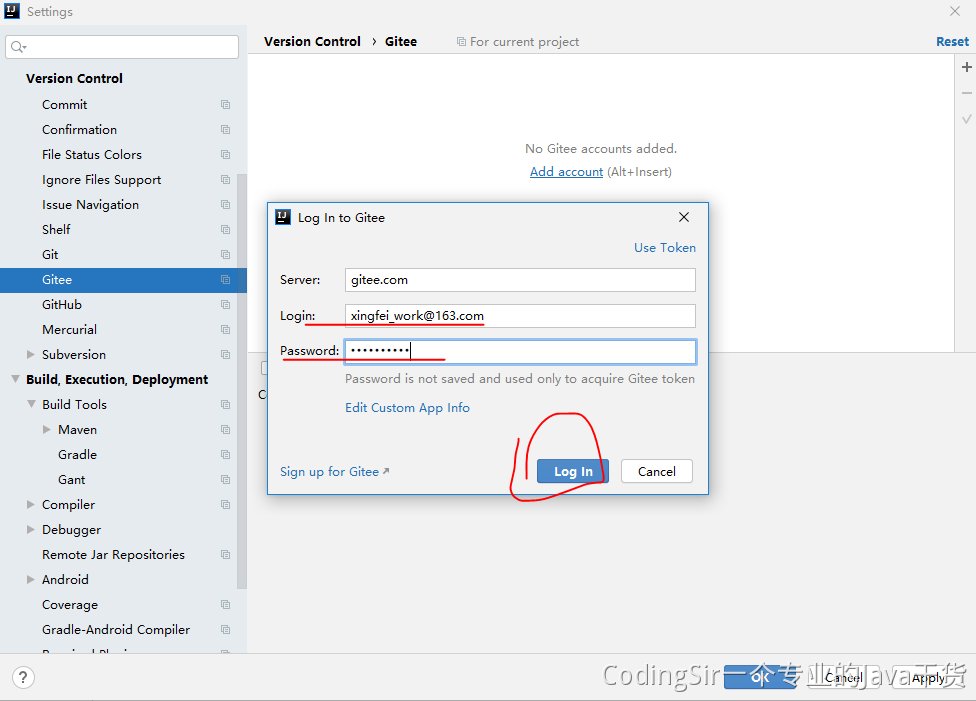Image resolution: width=976 pixels, height=701 pixels.
Task: Click the minus icon to remove account
Action: [967, 93]
